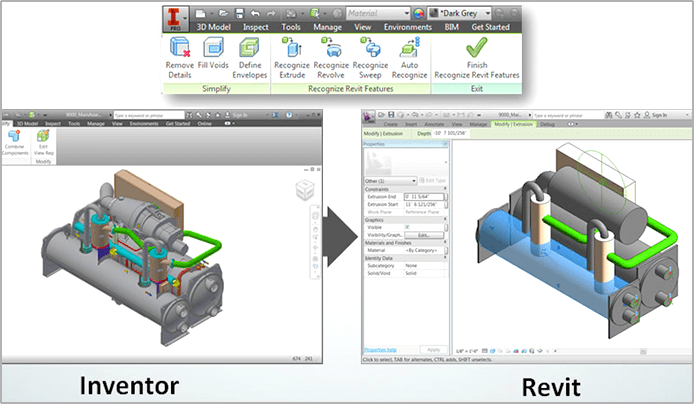Open the Manage tab in top ribbon

tap(328, 27)
